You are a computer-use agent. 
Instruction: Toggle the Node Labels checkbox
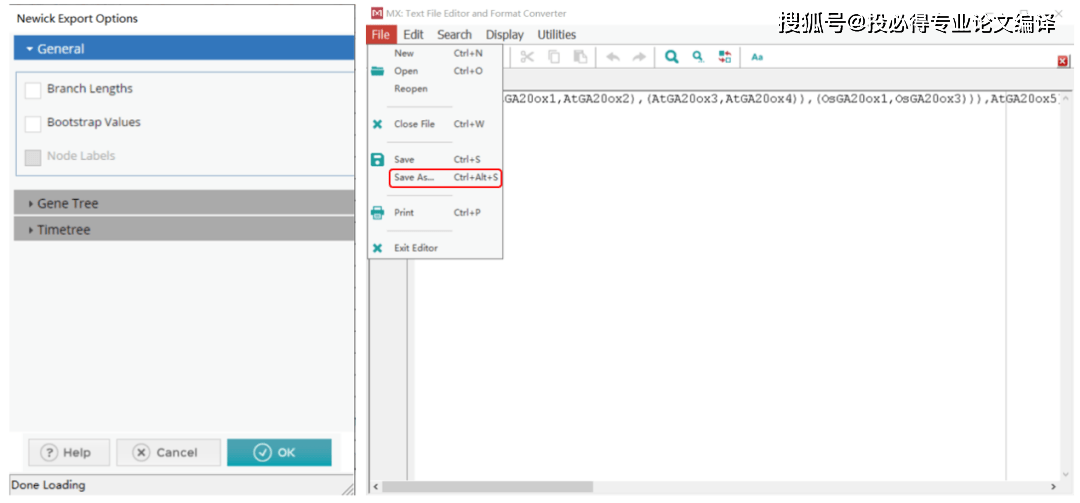(33, 157)
